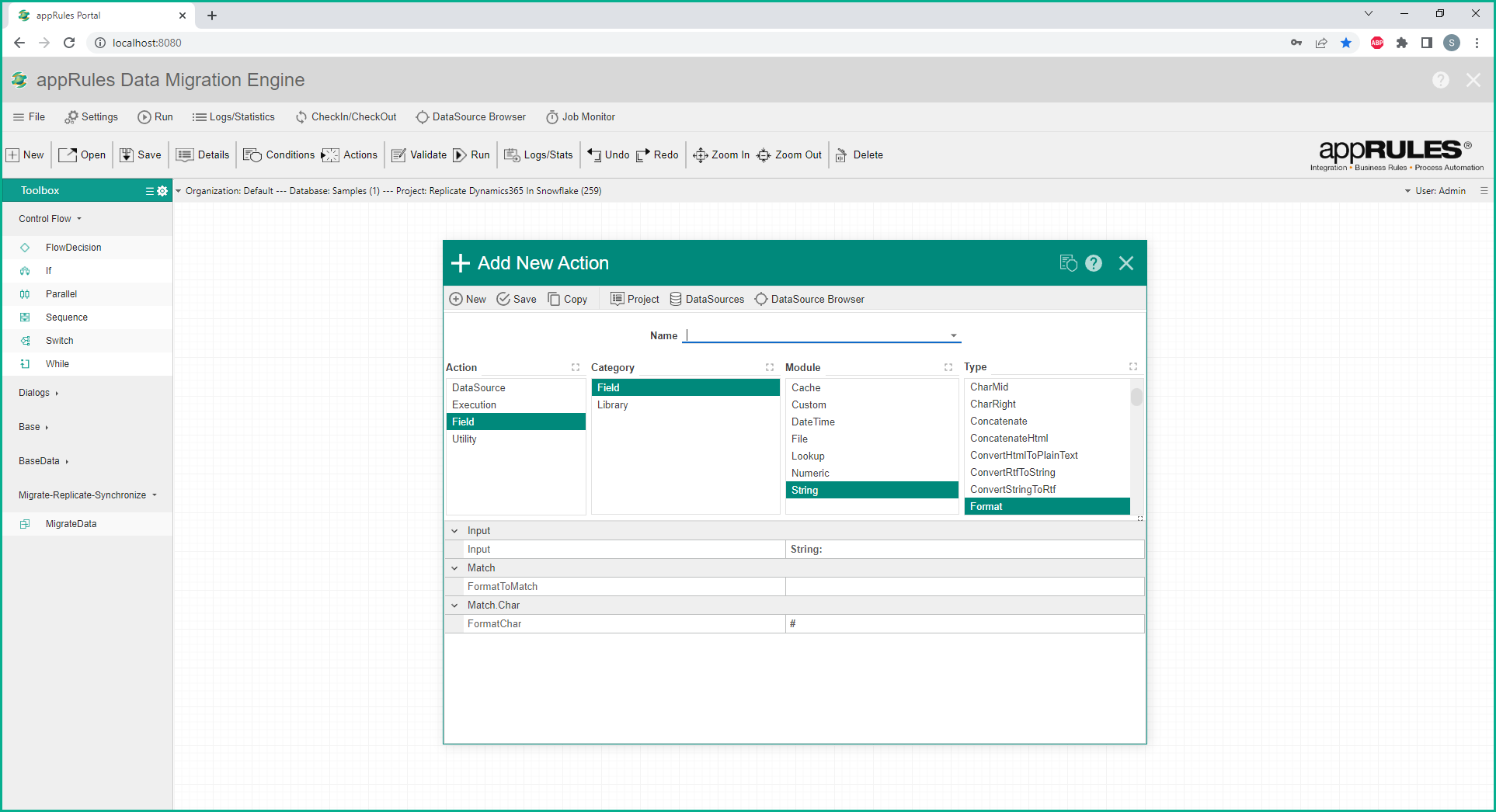The width and height of the screenshot is (1496, 812).
Task: Click the Validate toolbar icon
Action: (x=398, y=155)
